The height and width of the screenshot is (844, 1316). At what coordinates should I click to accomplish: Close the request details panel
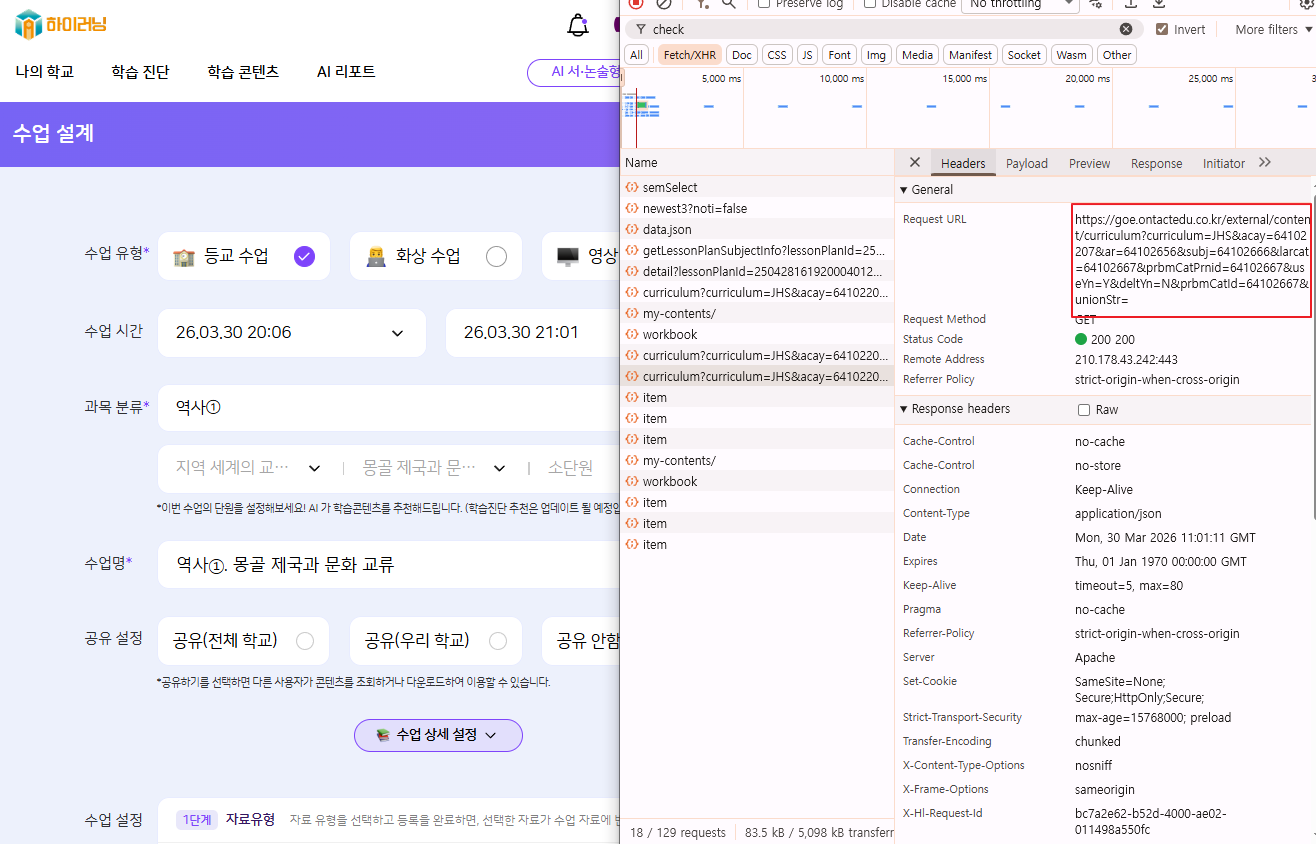coord(914,163)
